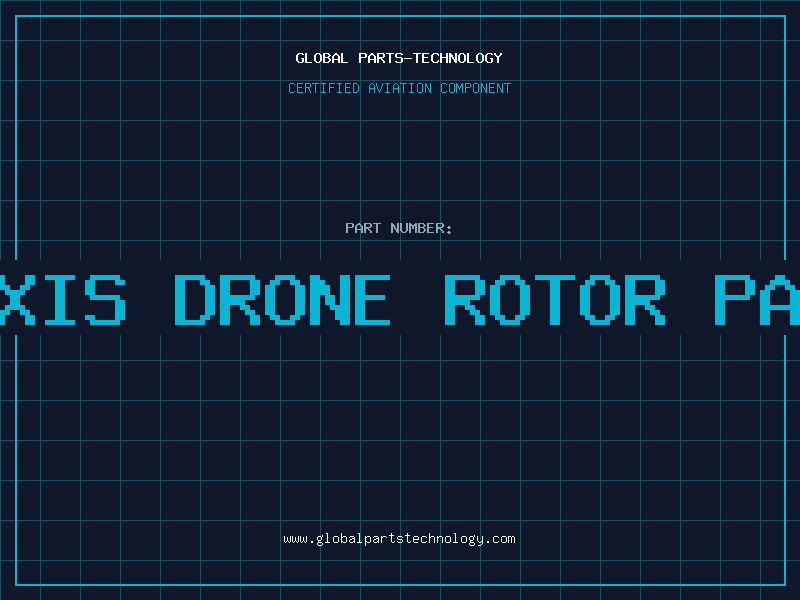
Task: Select the word AVIATION in the subtitle
Action: (x=400, y=88)
